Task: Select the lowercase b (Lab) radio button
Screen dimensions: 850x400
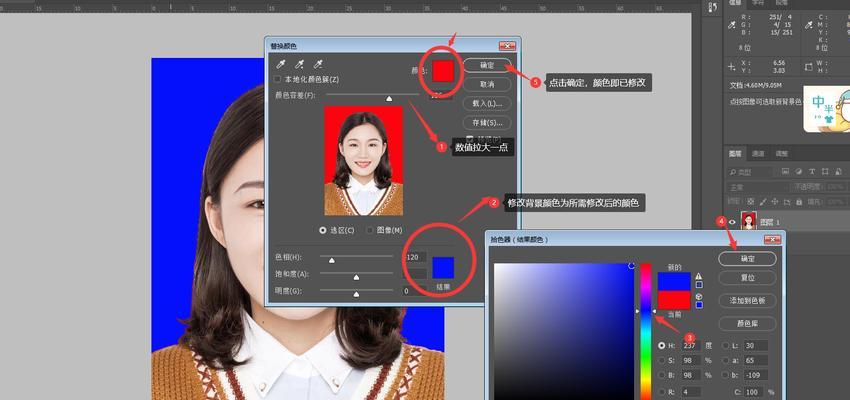Action: (726, 375)
